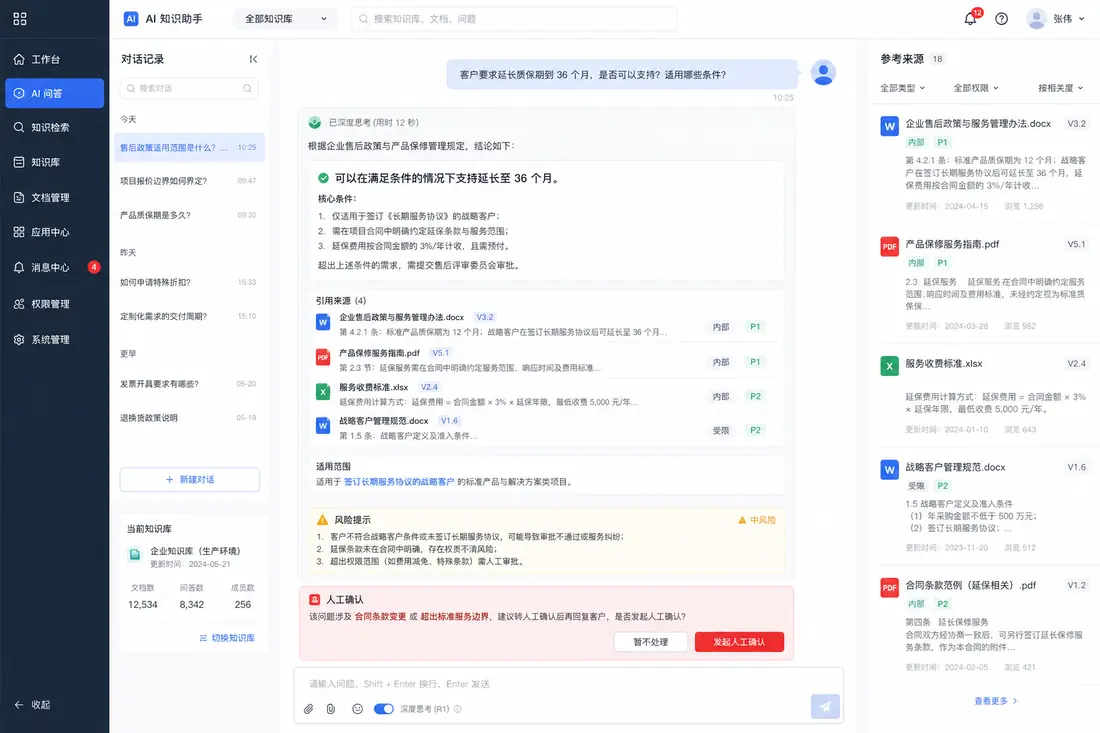Click the 新建对话 button
Image resolution: width=1100 pixels, height=733 pixels.
pyautogui.click(x=189, y=480)
